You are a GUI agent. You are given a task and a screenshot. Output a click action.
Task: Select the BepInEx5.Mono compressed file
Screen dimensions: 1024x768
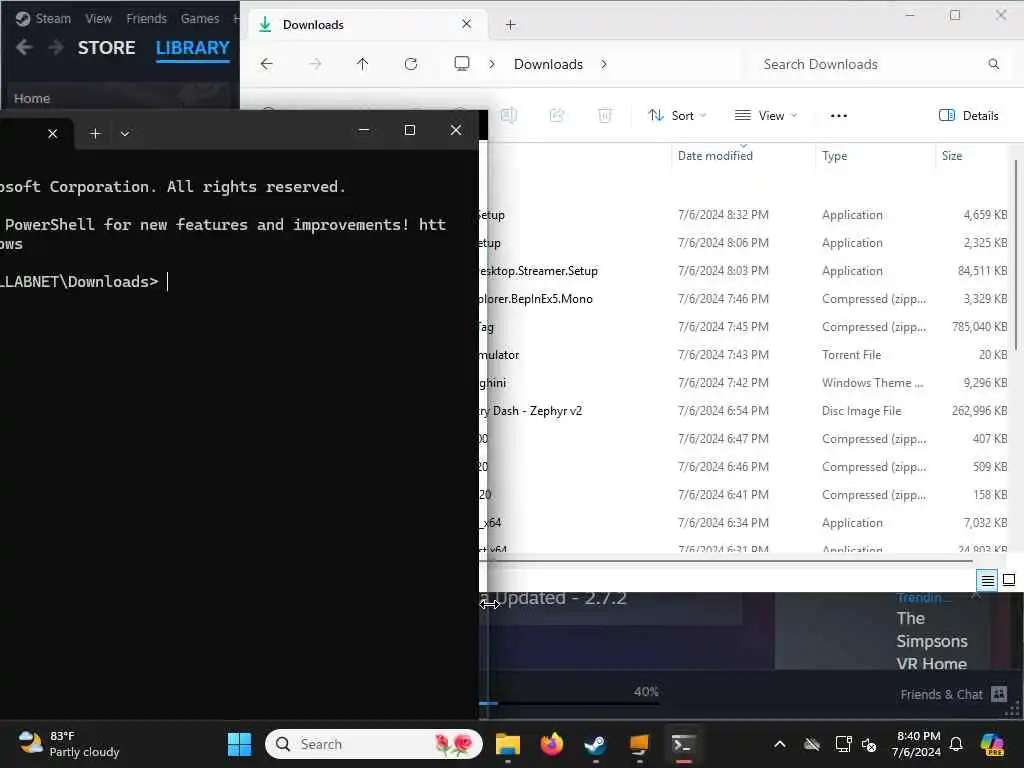[x=744, y=299]
